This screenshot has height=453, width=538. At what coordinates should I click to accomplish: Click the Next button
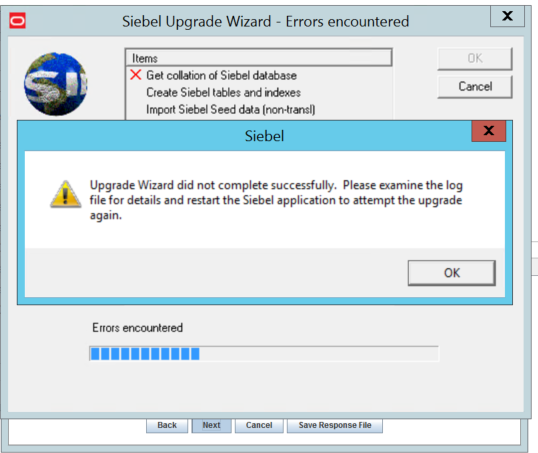click(211, 425)
